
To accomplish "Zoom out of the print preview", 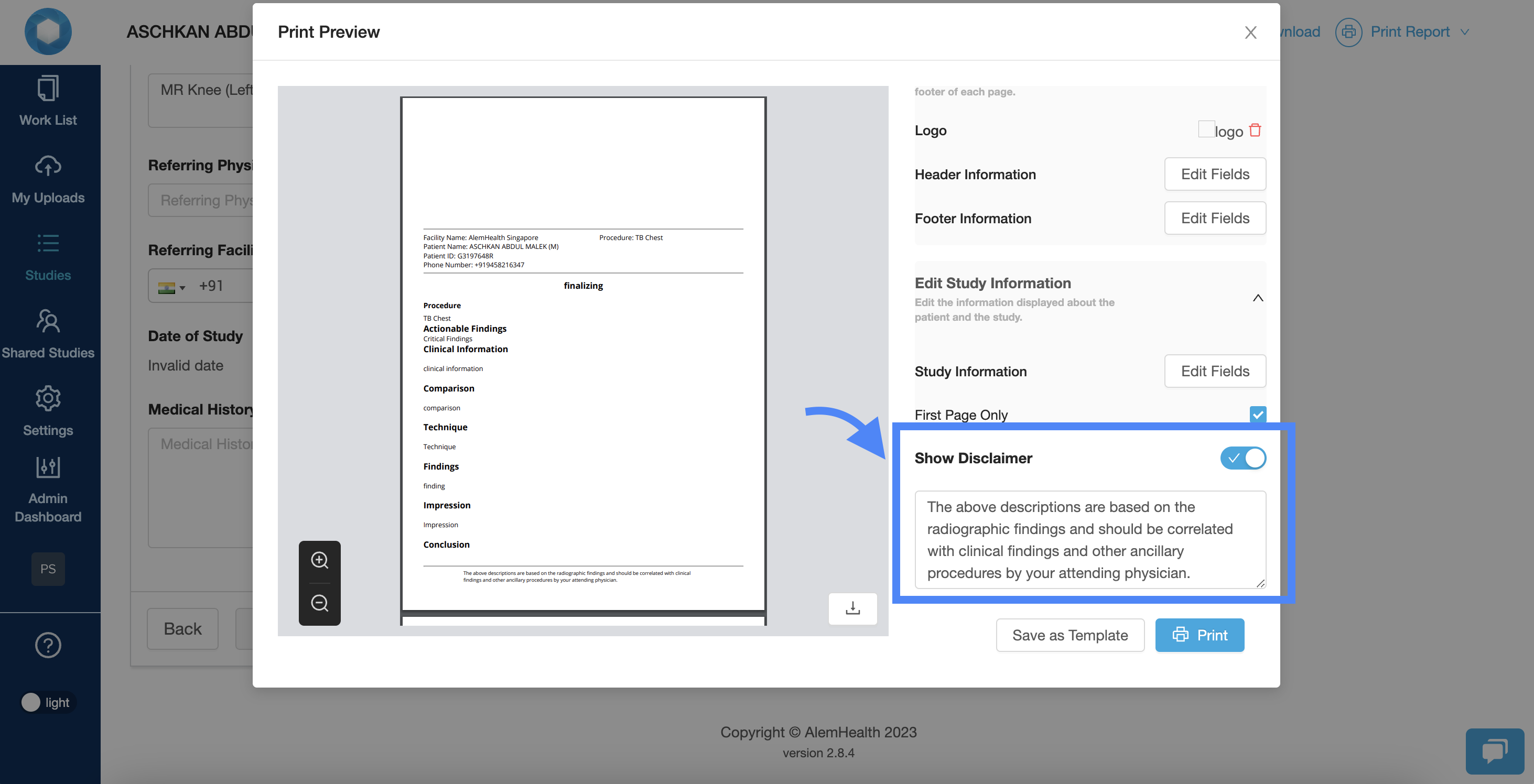I will tap(319, 603).
